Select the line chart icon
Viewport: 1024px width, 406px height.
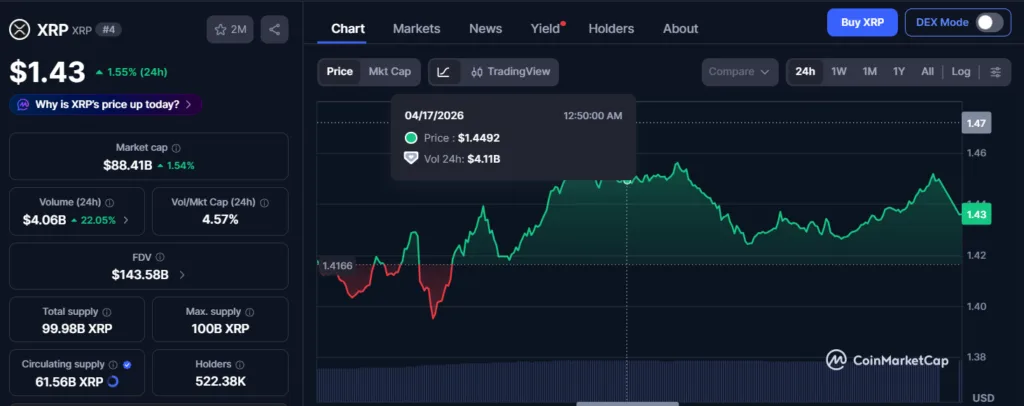(443, 72)
